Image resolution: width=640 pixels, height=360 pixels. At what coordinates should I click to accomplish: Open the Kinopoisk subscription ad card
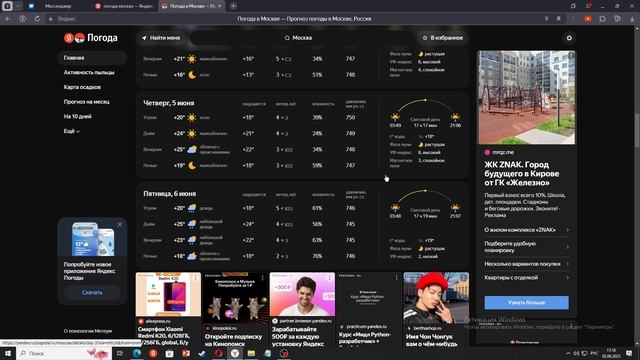coord(235,309)
